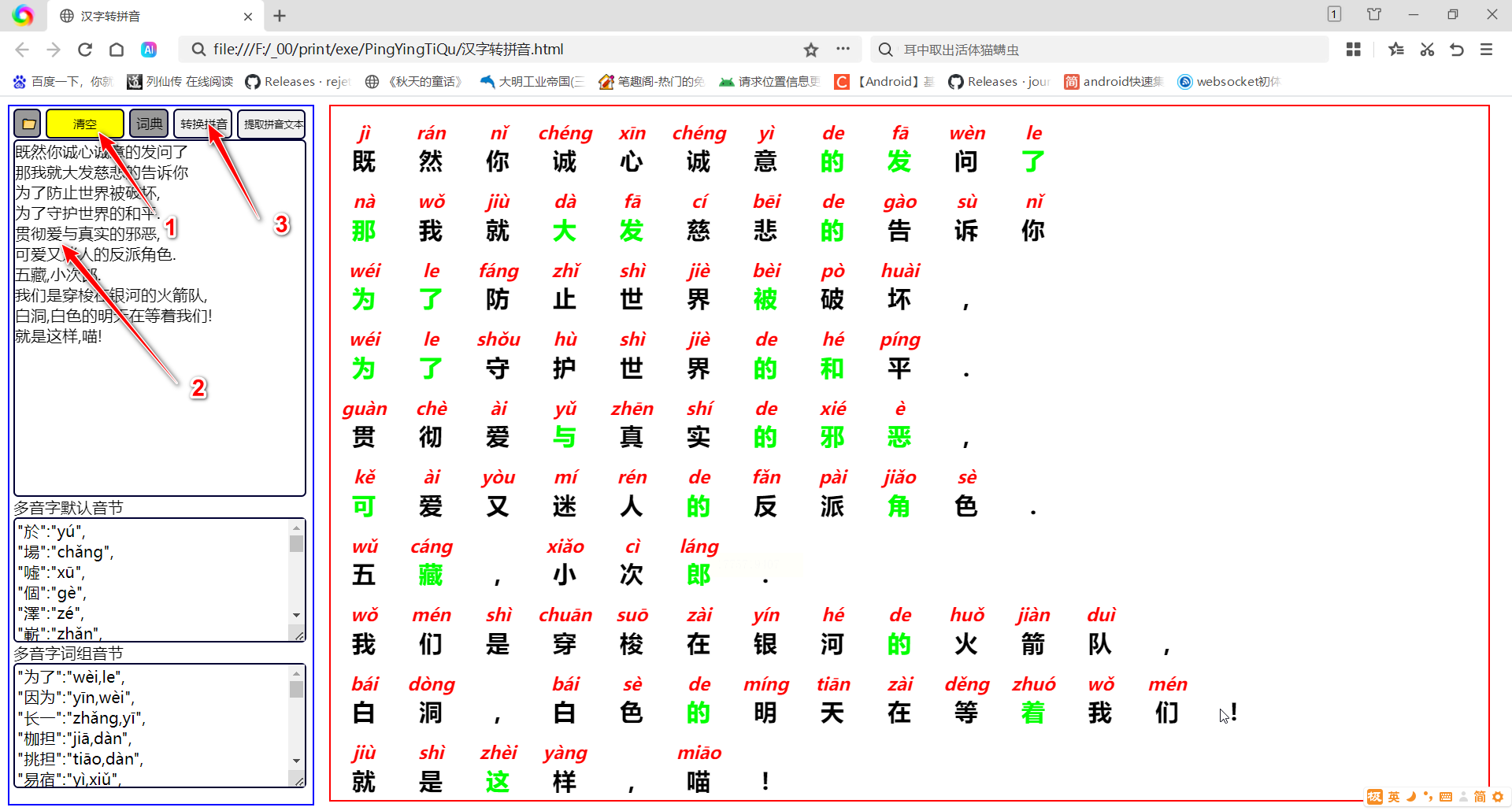This screenshot has width=1512, height=811.
Task: Open the apps grid icon
Action: pos(1354,50)
